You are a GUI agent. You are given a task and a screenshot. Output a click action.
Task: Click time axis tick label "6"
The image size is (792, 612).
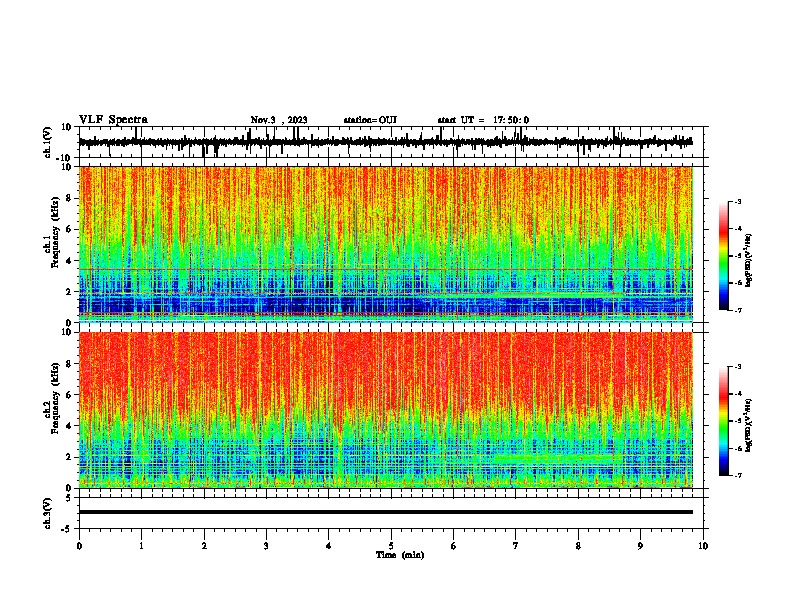[x=454, y=546]
